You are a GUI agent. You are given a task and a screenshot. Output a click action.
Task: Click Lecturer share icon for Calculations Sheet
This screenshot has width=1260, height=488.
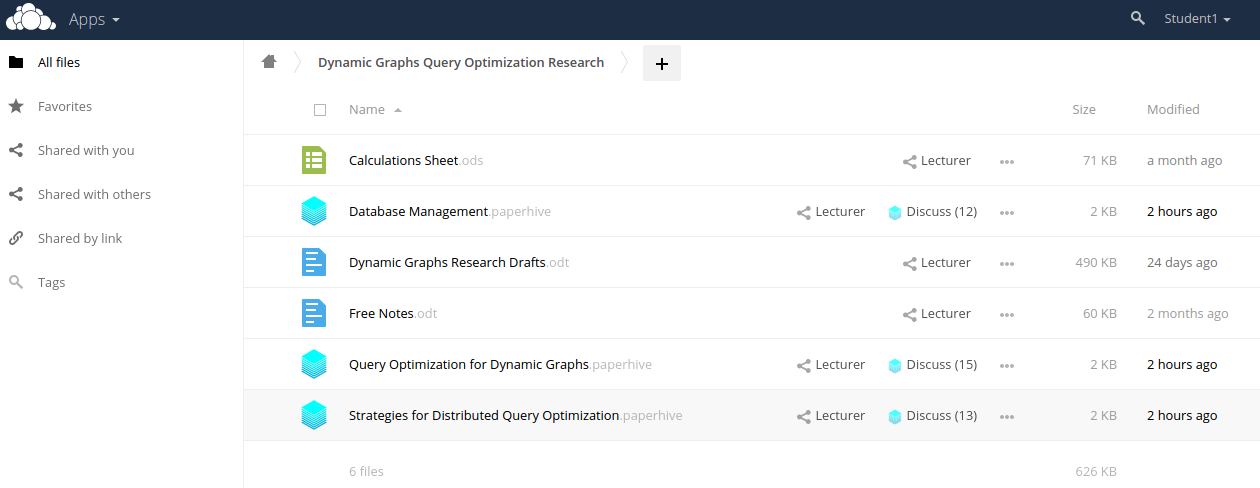(937, 160)
